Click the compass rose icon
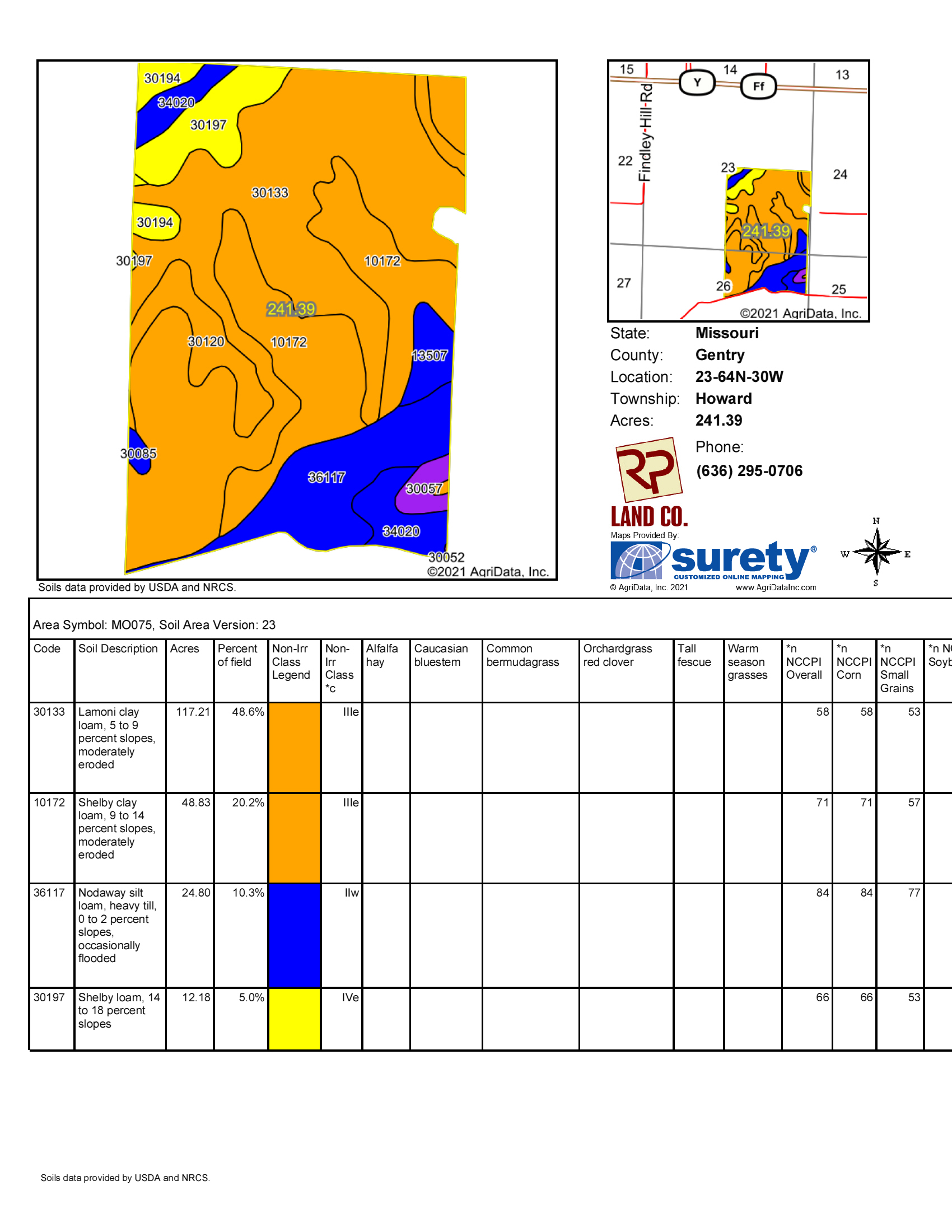The height and width of the screenshot is (1232, 952). (x=876, y=553)
